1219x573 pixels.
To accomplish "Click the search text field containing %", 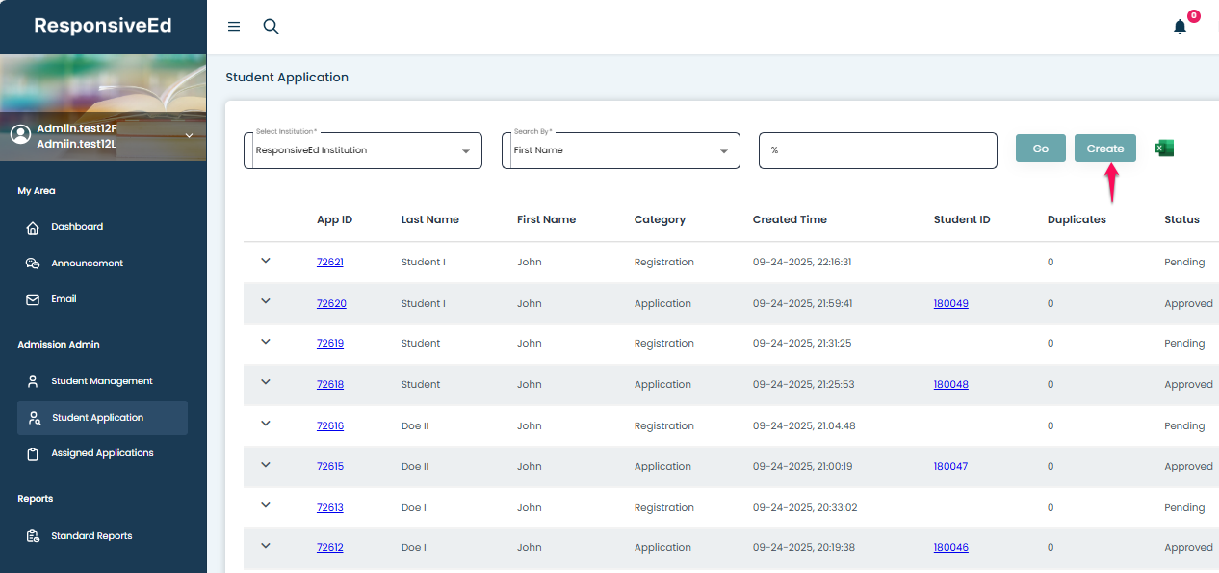I will (x=878, y=150).
